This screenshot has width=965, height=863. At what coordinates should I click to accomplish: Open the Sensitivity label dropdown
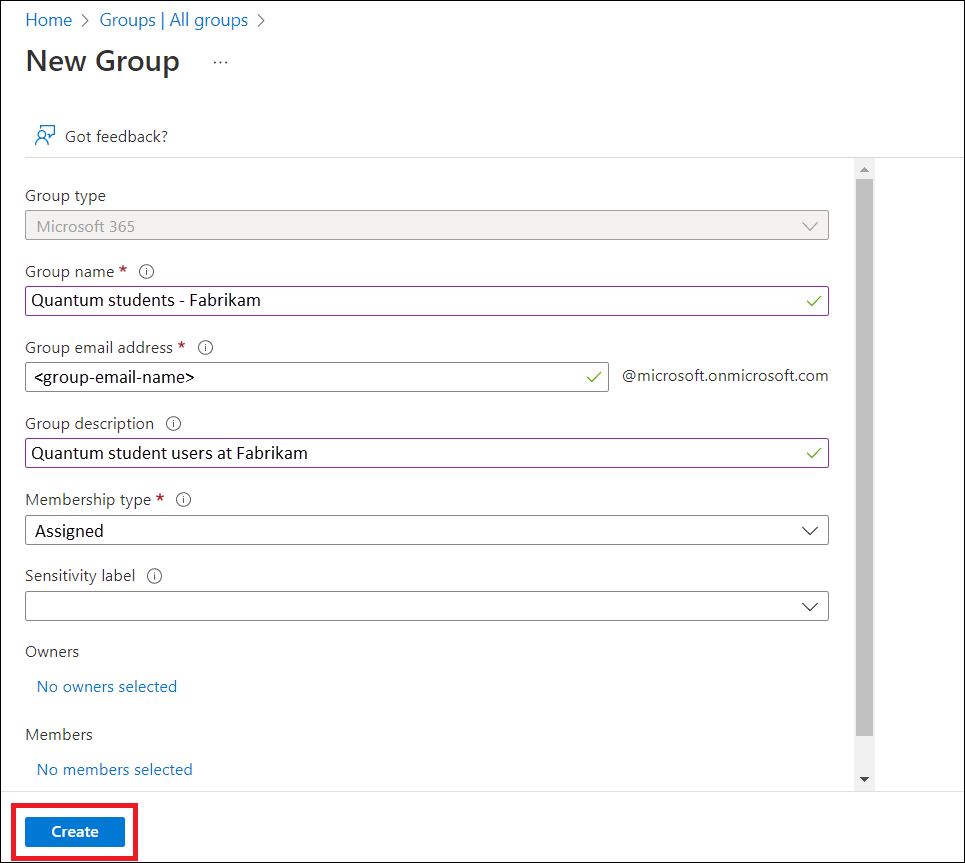(x=810, y=606)
